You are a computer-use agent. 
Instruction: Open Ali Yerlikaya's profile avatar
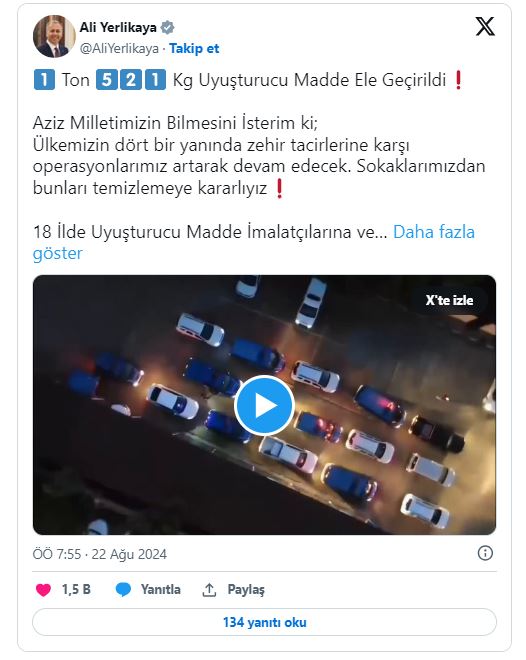pos(54,37)
